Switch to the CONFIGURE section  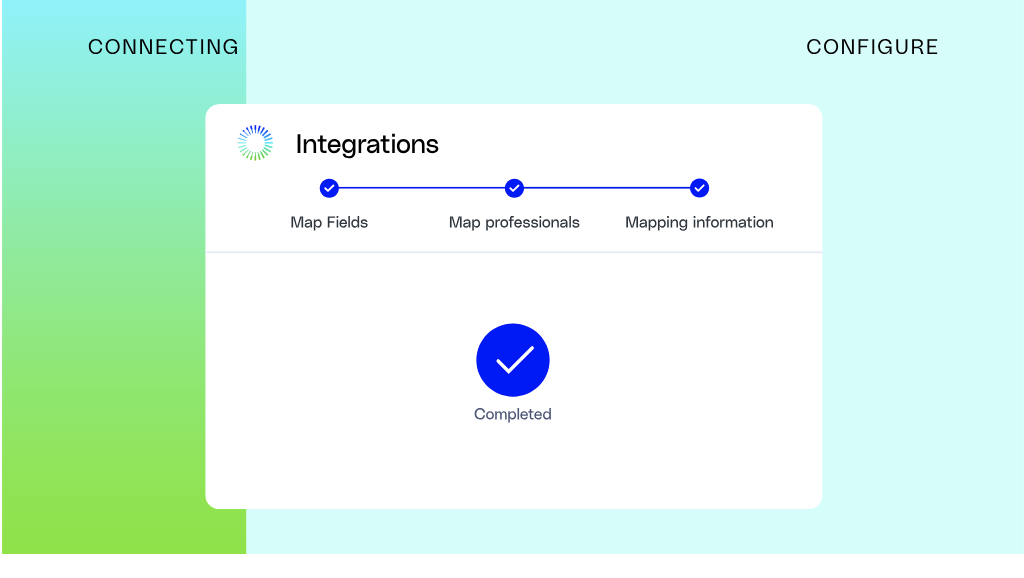pyautogui.click(x=872, y=46)
